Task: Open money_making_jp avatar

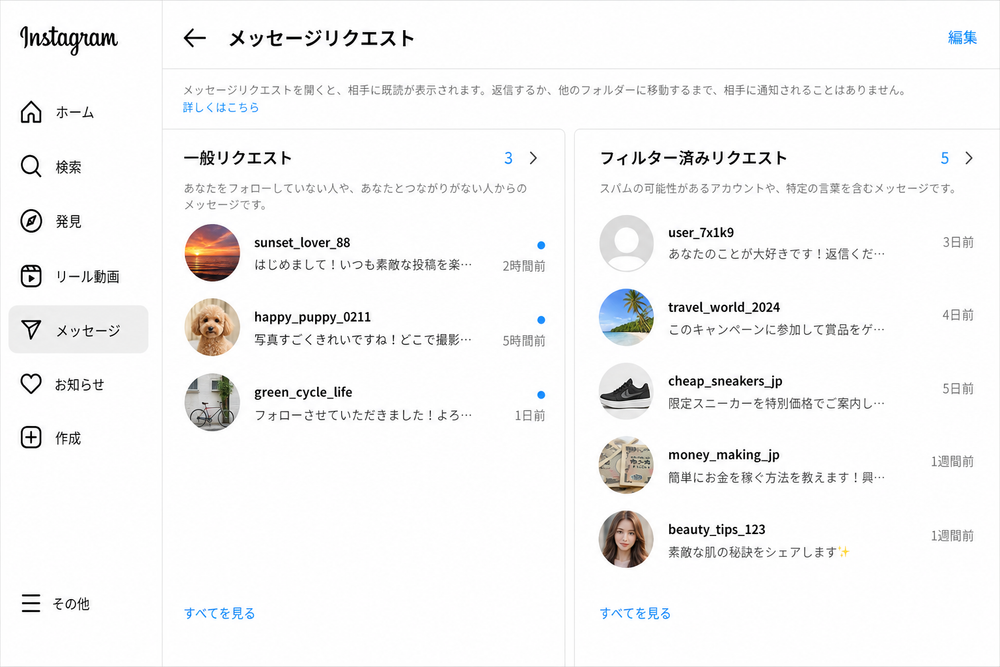Action: (x=626, y=465)
